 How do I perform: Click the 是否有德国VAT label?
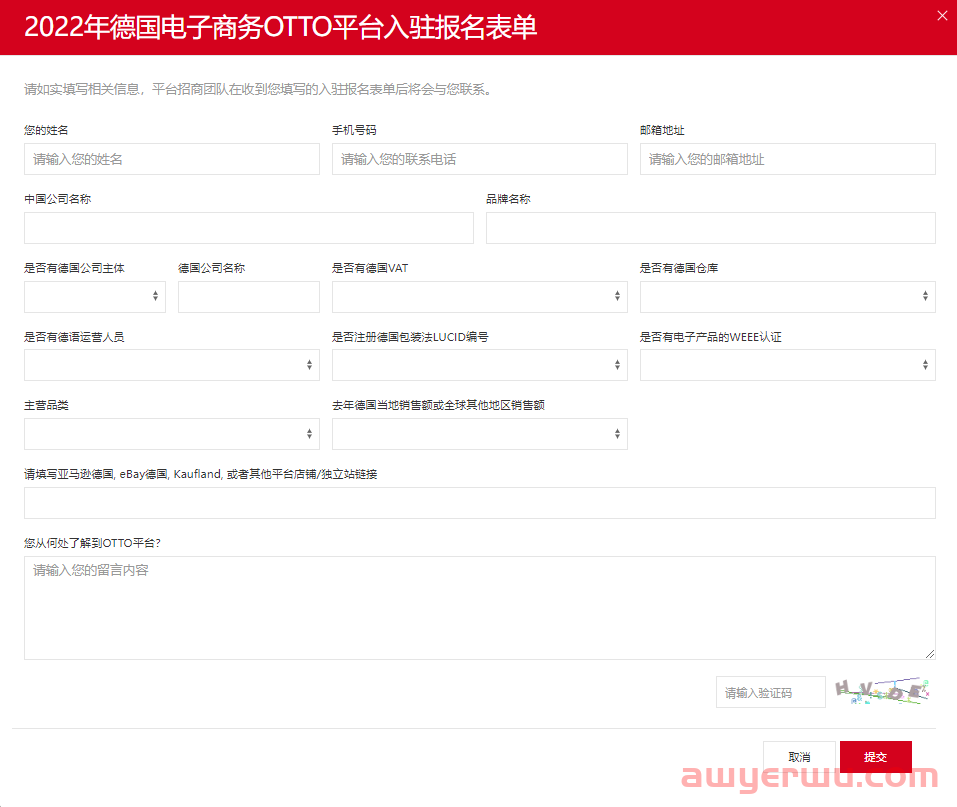[370, 268]
